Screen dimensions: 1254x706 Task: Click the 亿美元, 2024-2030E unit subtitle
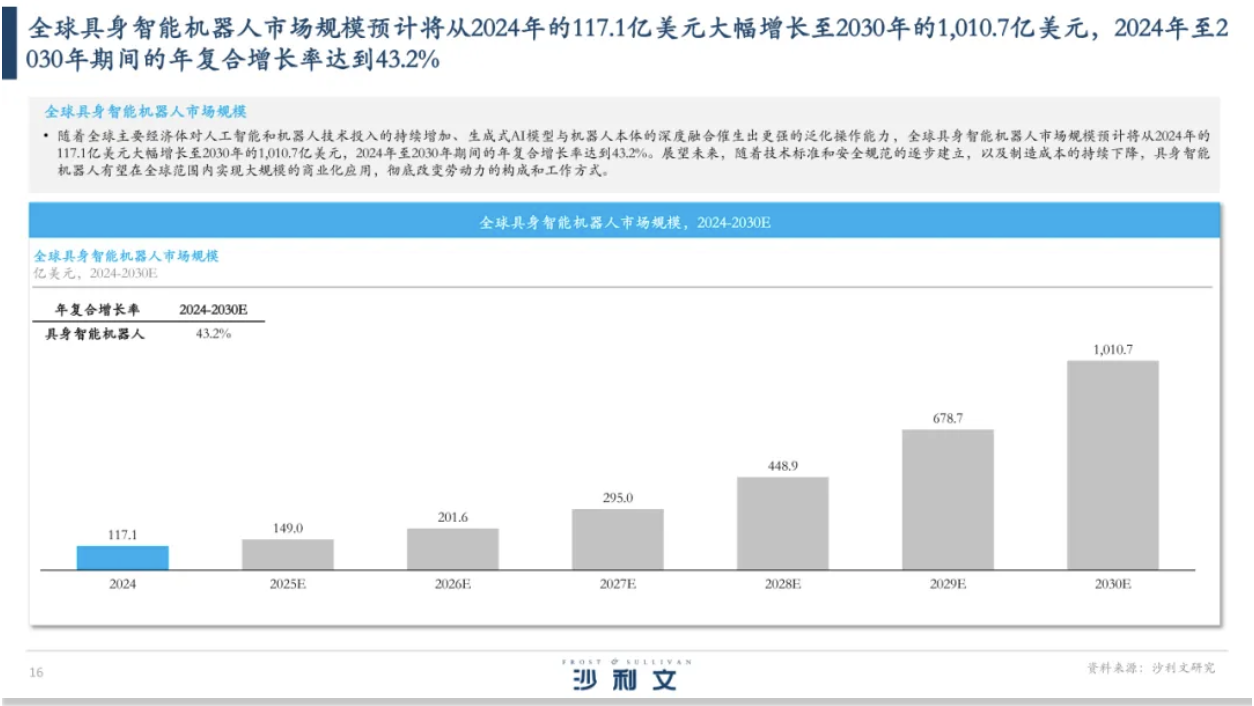pyautogui.click(x=96, y=273)
